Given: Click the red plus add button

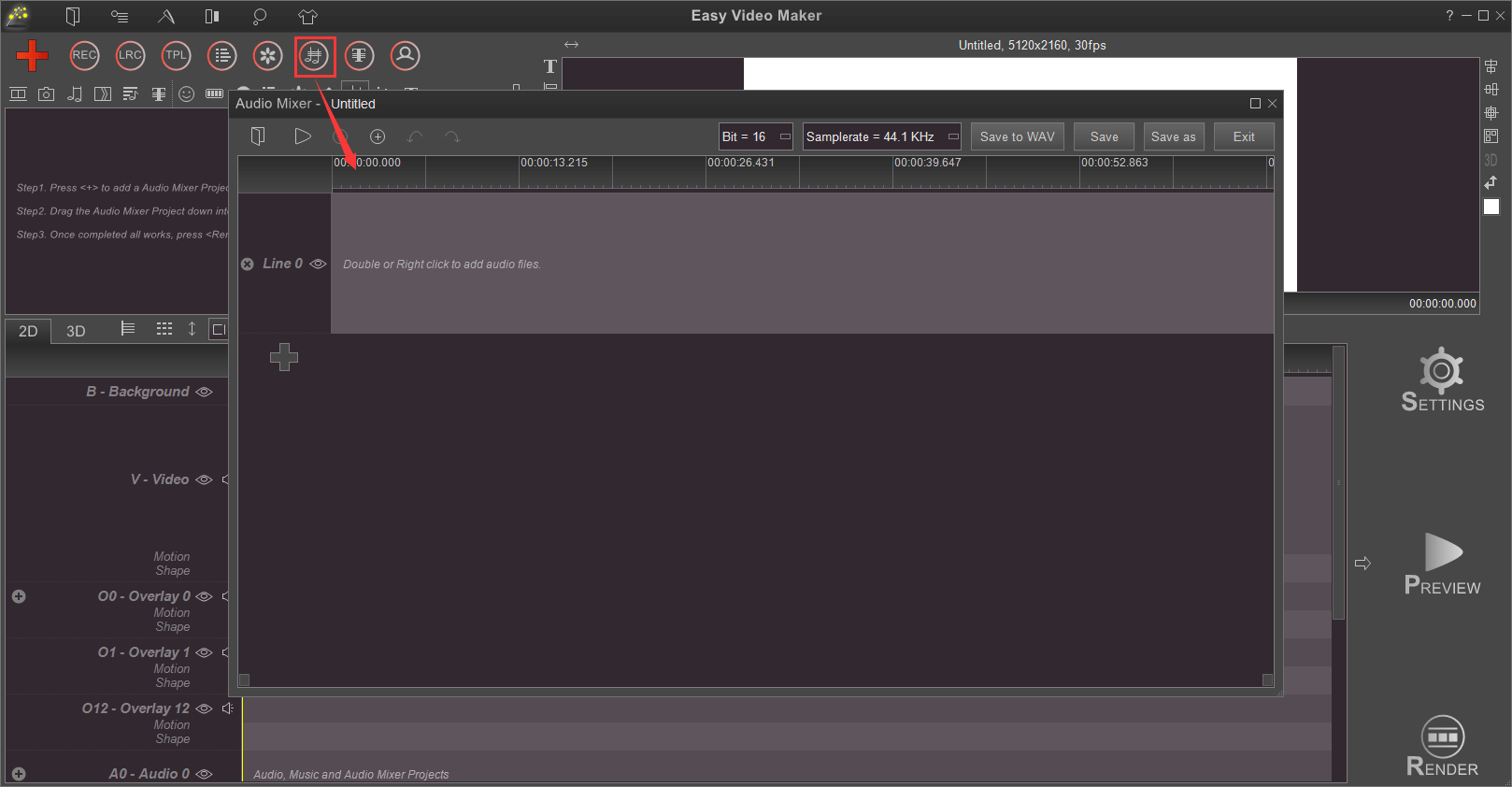Looking at the screenshot, I should click(x=32, y=56).
